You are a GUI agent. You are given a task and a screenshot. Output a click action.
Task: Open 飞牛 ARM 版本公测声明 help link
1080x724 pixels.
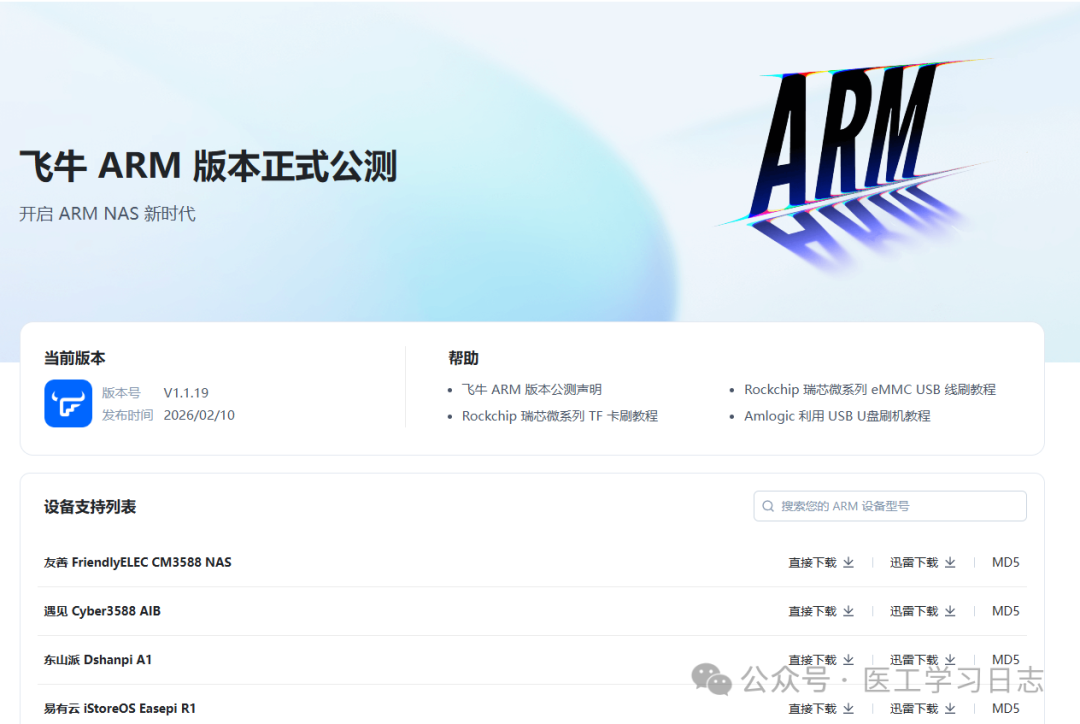click(x=531, y=389)
